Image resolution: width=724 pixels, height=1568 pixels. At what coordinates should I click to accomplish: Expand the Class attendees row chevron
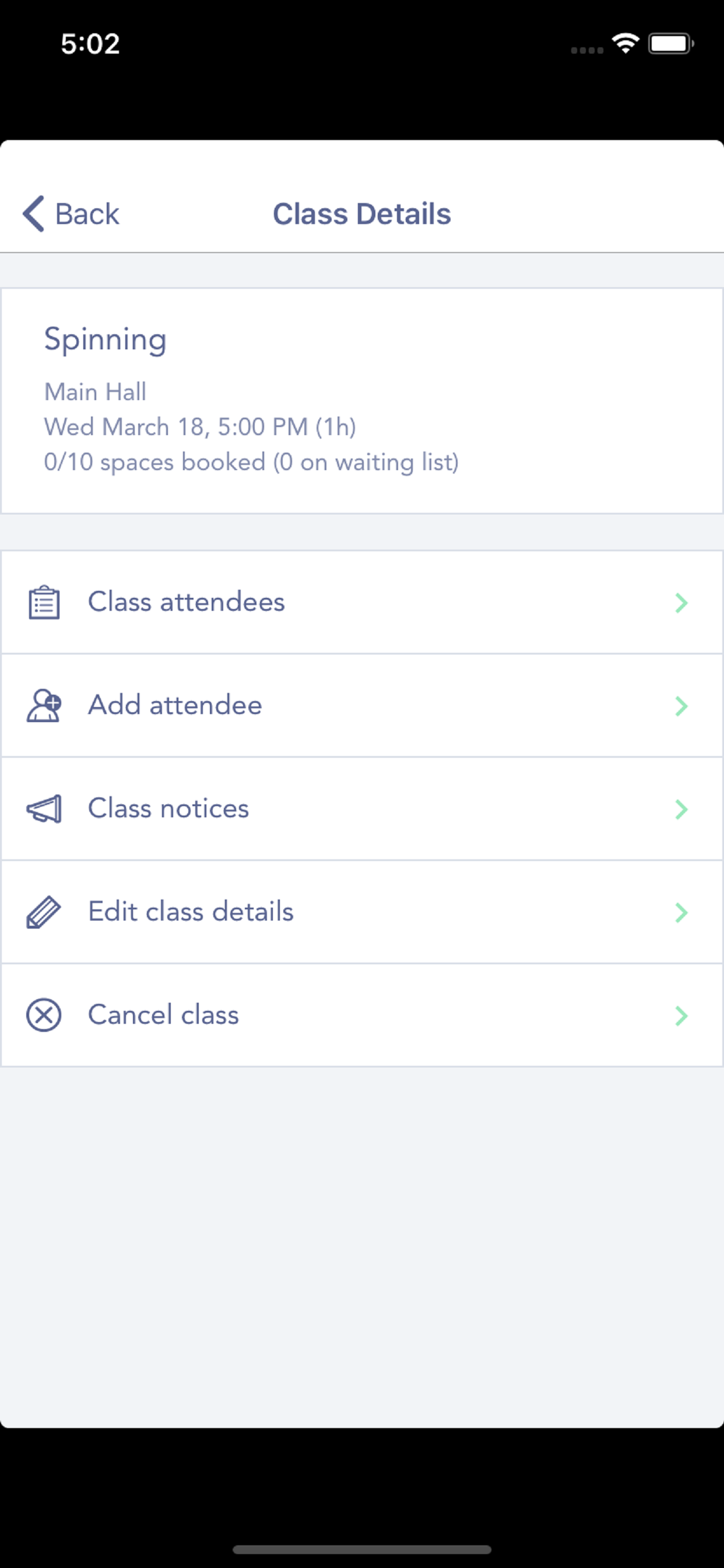pos(681,603)
